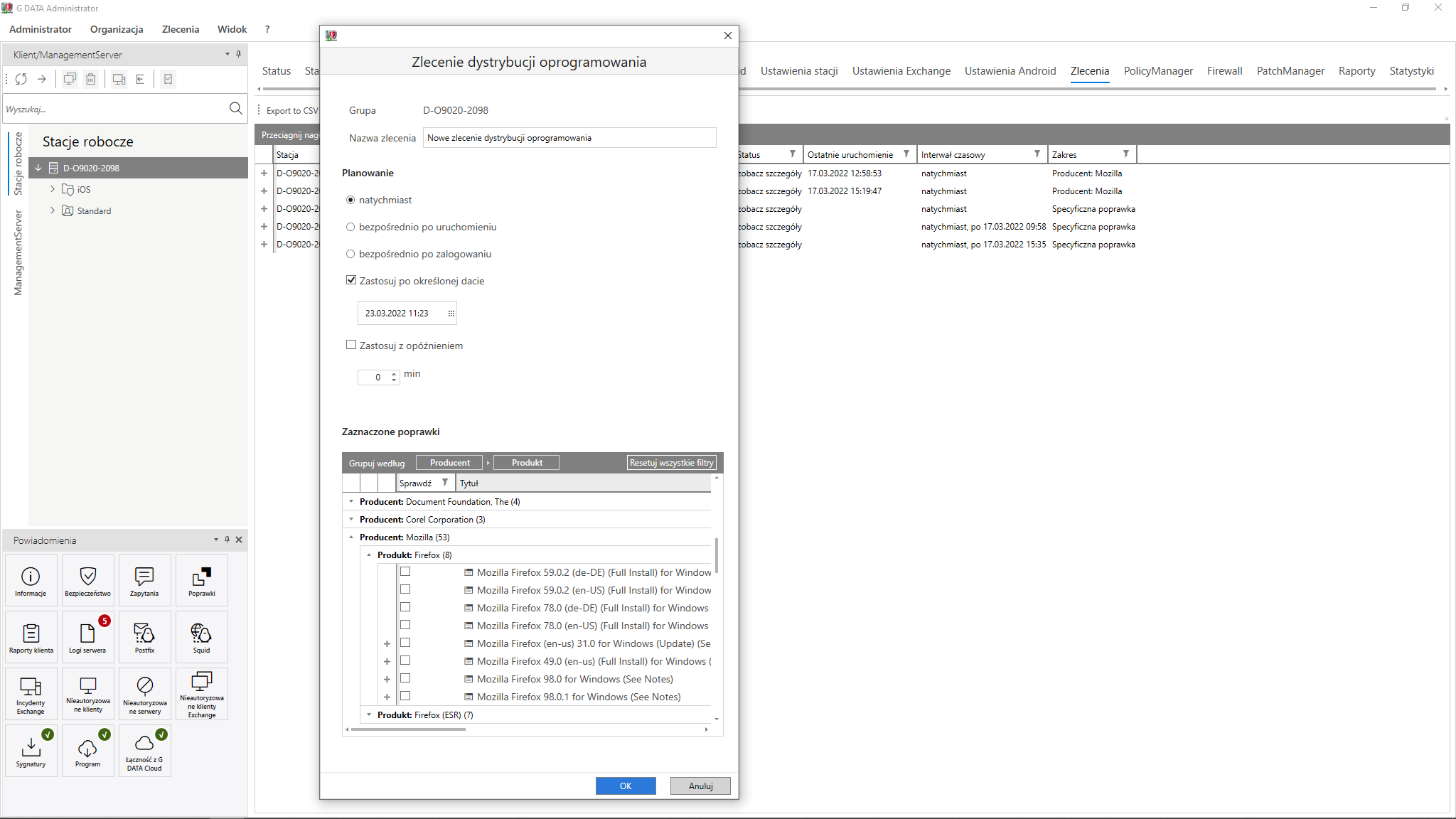
Task: Uncheck Zastosuj po określonej dacie
Action: [351, 280]
